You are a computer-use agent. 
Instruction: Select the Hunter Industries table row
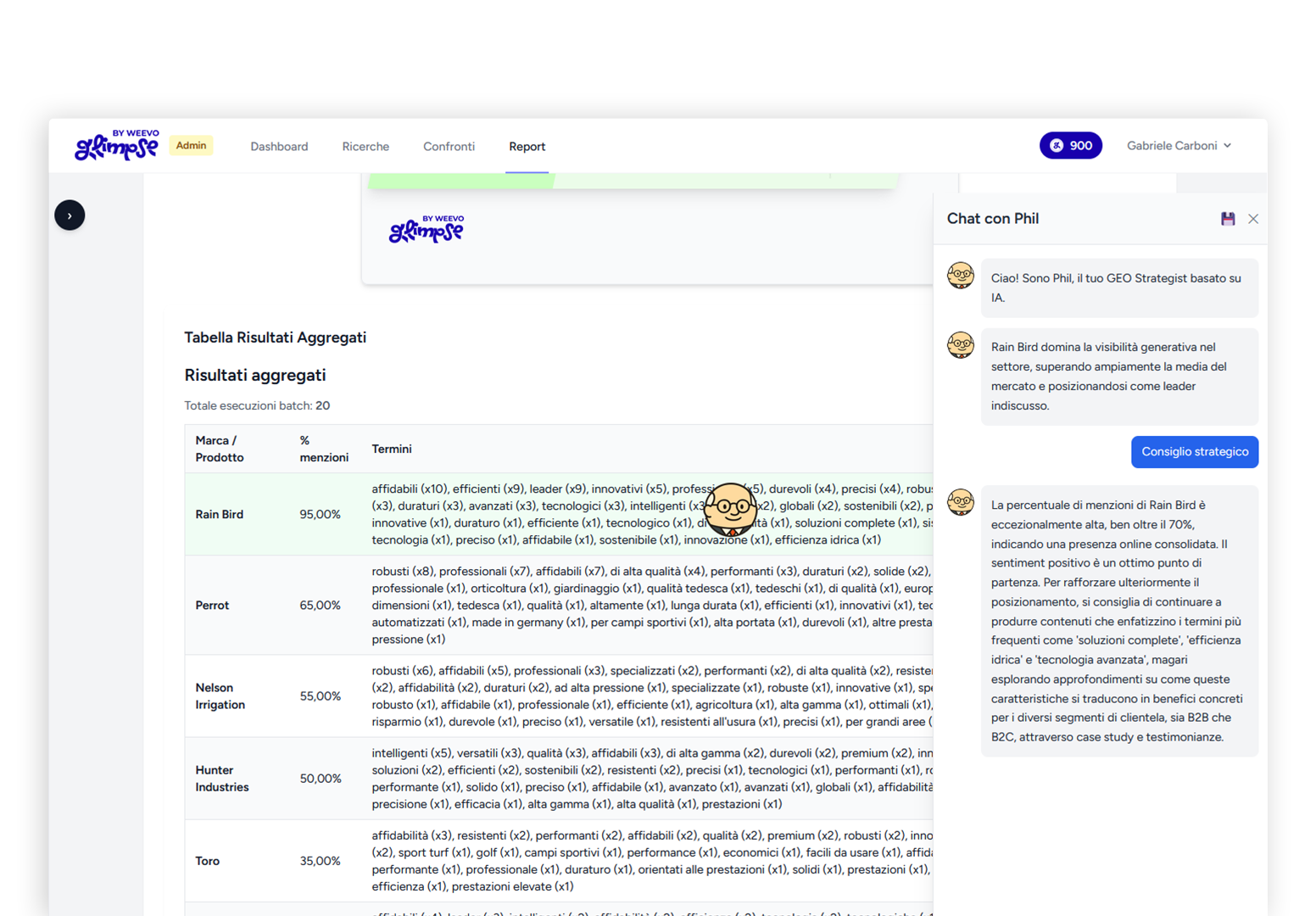pos(221,779)
